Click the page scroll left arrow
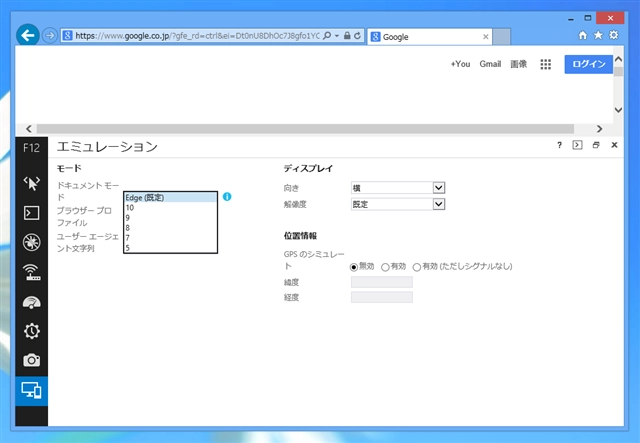The height and width of the screenshot is (443, 640). coord(29,129)
